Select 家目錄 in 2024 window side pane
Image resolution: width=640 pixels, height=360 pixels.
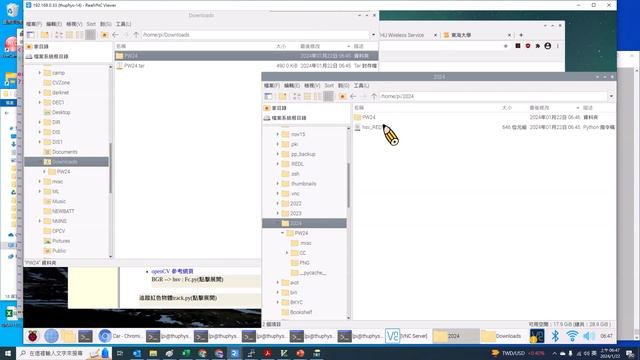click(279, 108)
